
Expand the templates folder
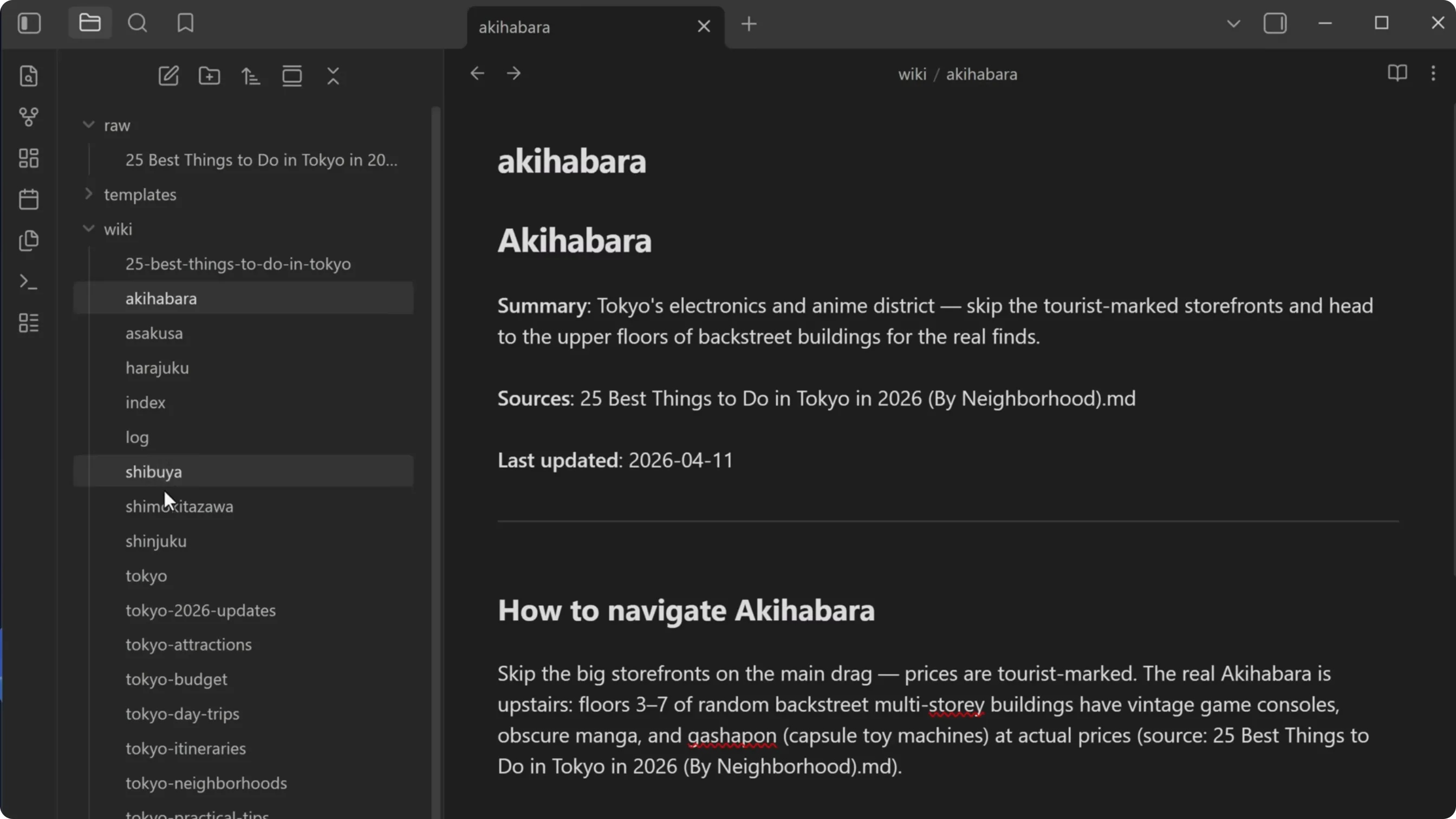click(88, 194)
